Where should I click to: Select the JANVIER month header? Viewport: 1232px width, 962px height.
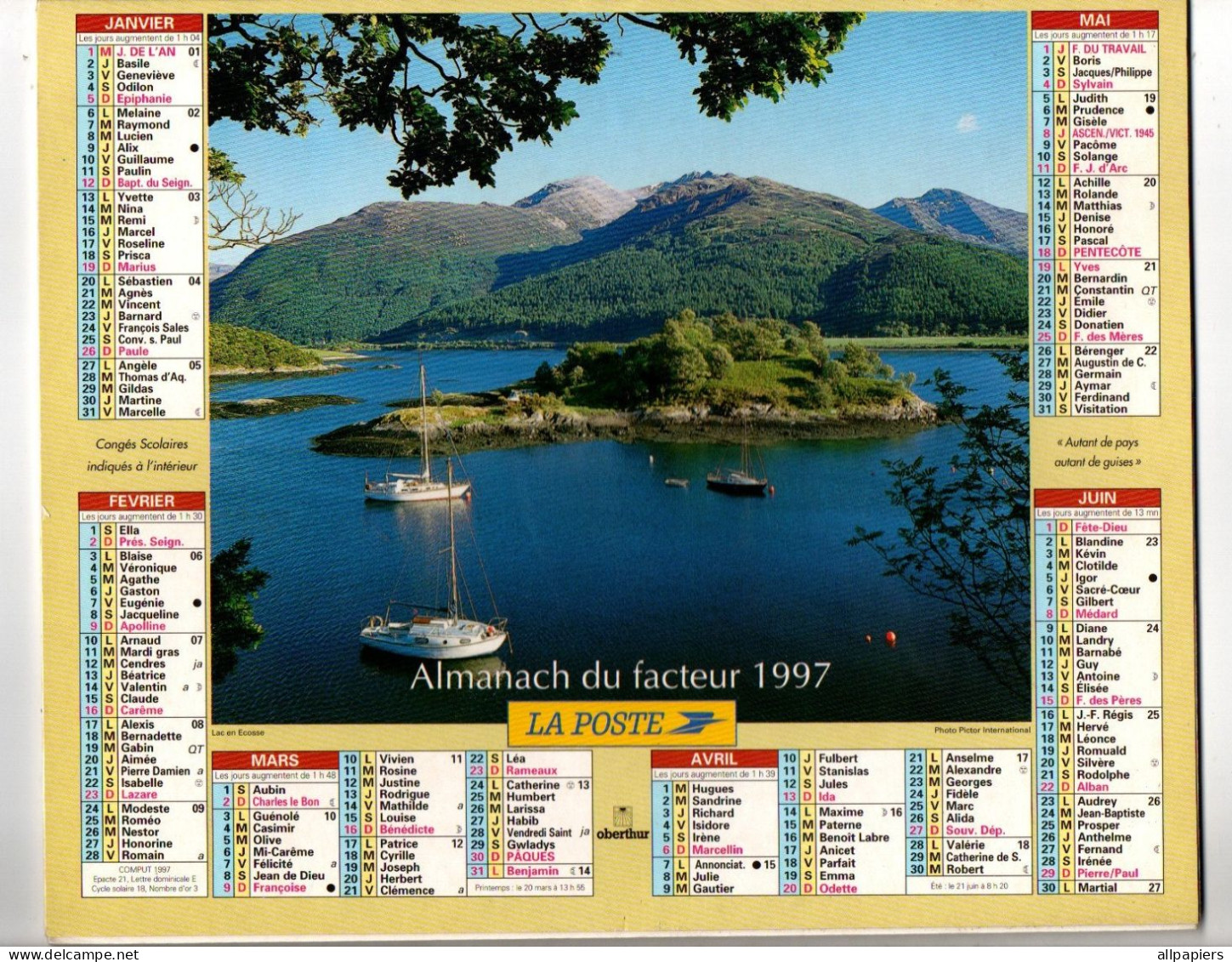[x=140, y=24]
